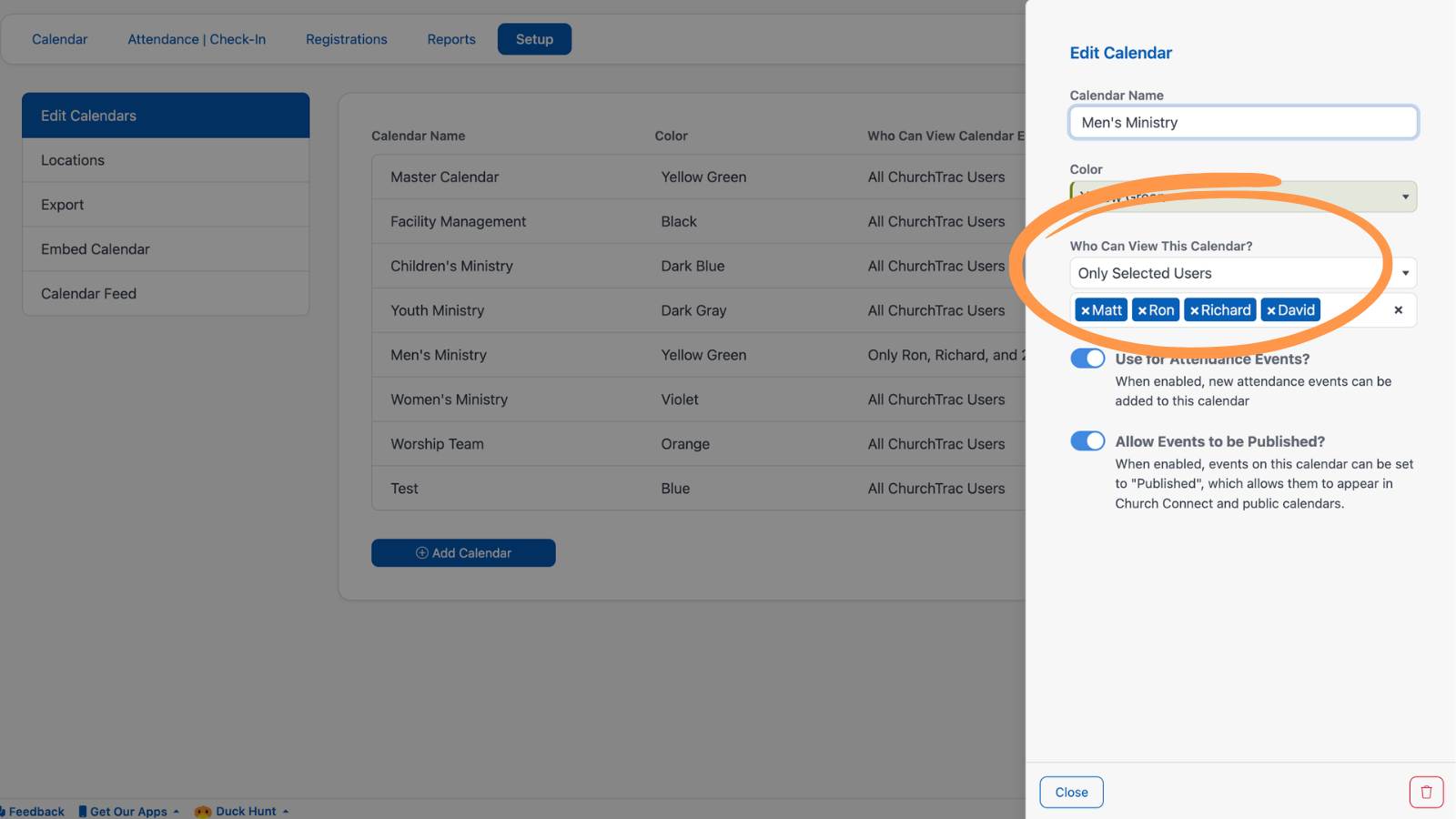The image size is (1456, 819).
Task: Open the Feedback link
Action: [x=33, y=811]
